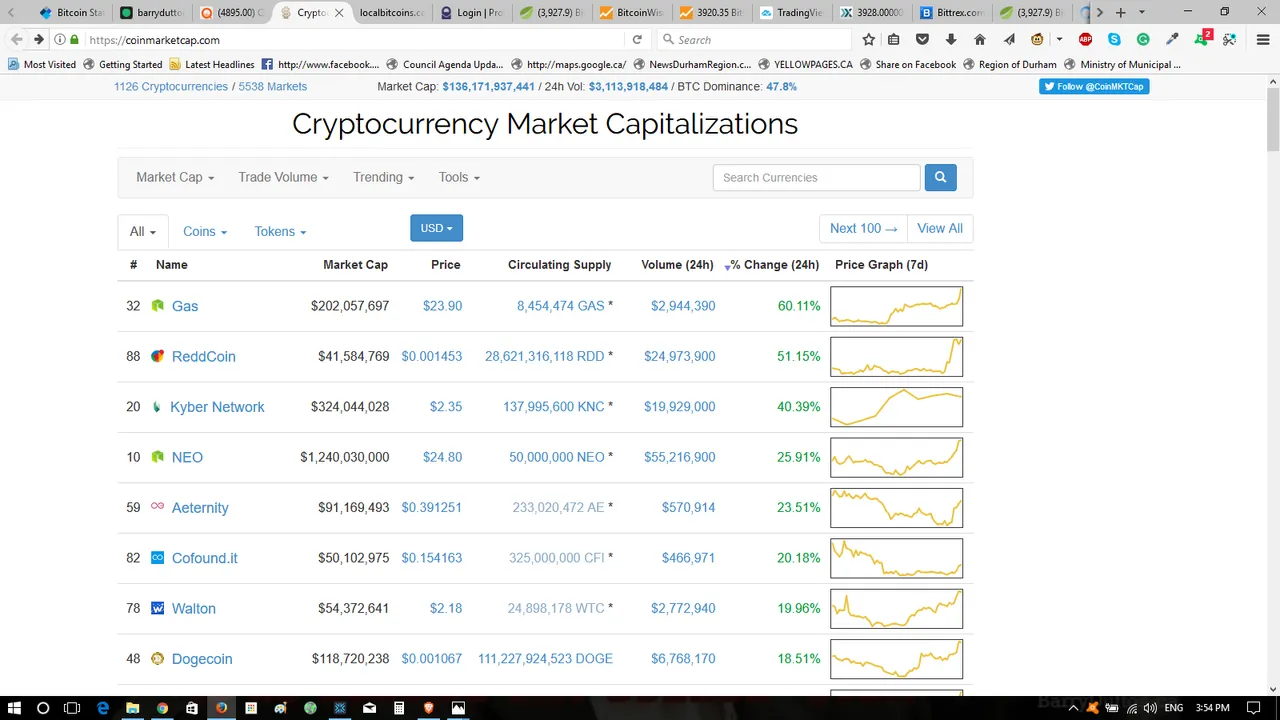Screen dimensions: 1280x720
Task: Switch to the Bittrex.com tab
Action: 953,13
